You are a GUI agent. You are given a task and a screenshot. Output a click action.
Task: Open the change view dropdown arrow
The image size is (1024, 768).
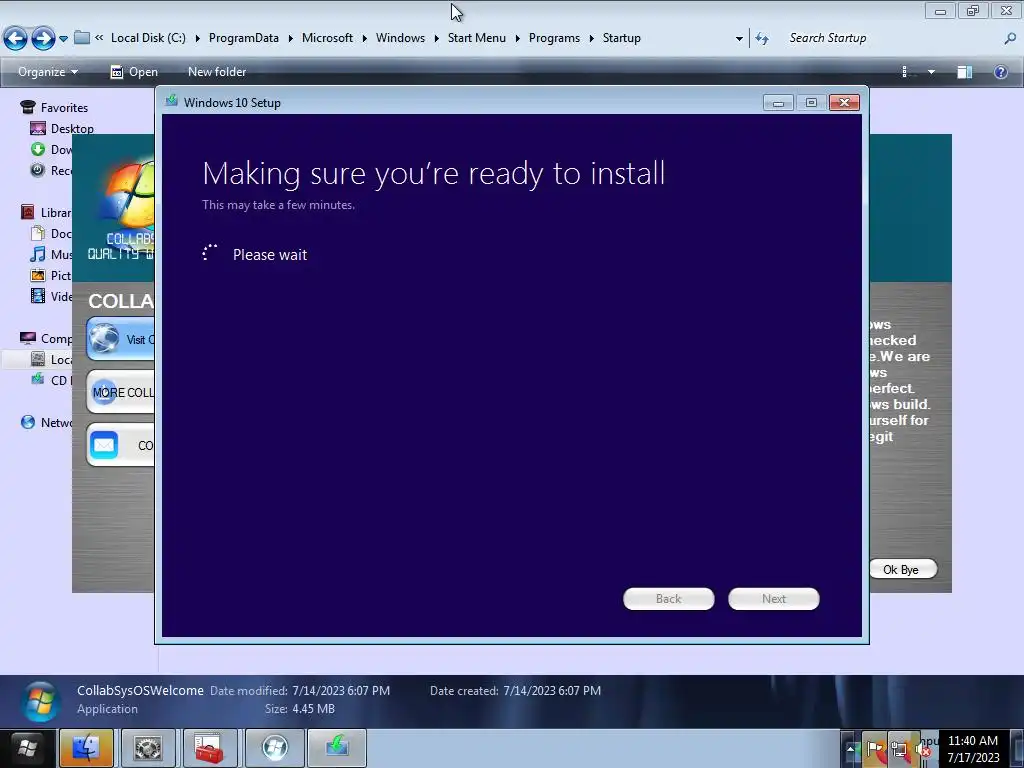point(931,72)
